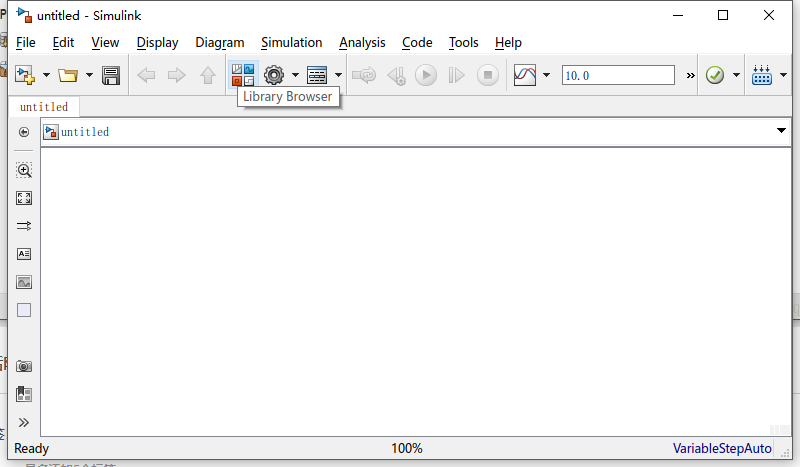This screenshot has width=800, height=467.
Task: Click the Up to Parent arrow
Action: pos(208,76)
